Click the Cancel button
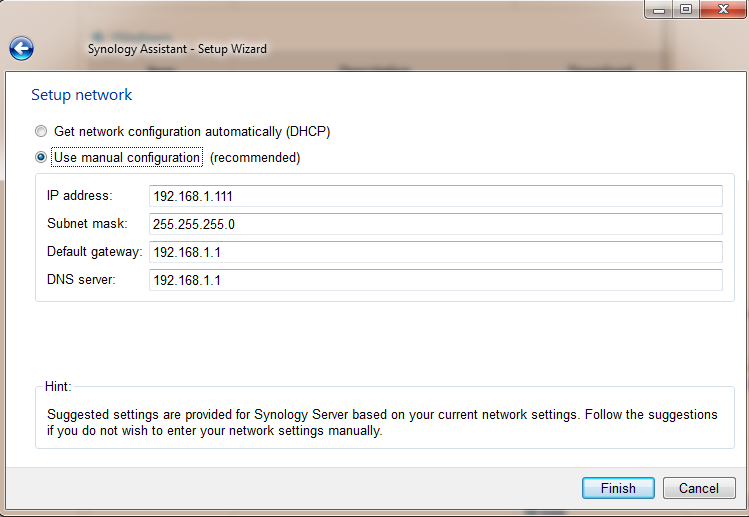 tap(699, 488)
